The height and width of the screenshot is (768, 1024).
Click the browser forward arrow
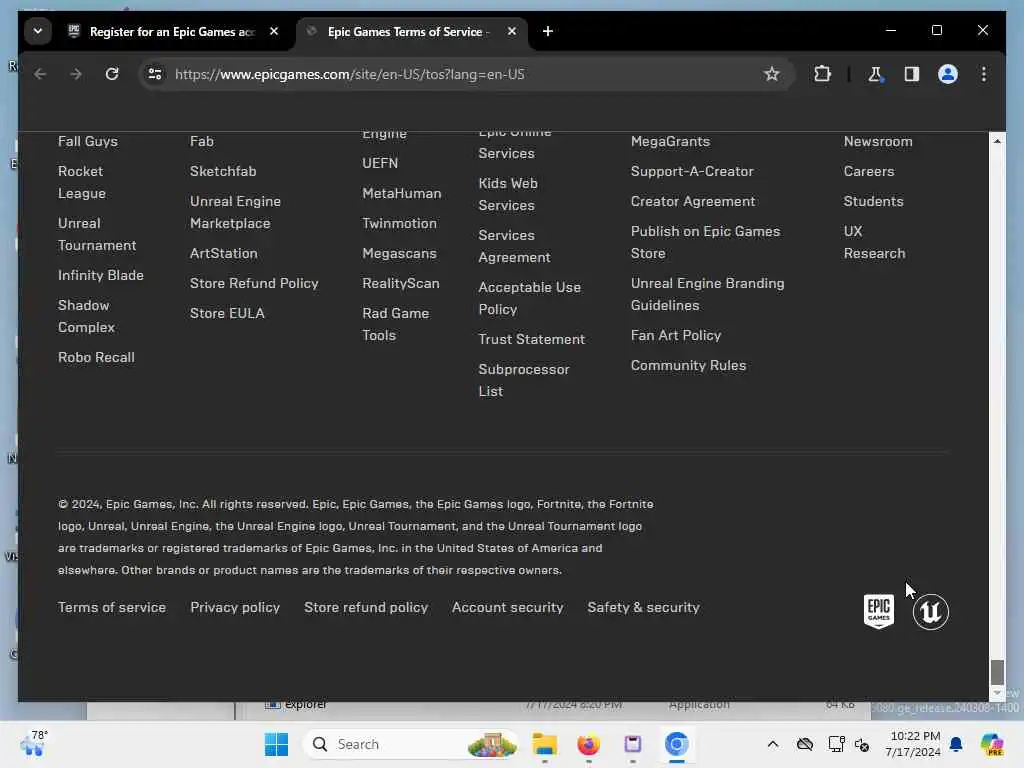click(76, 74)
